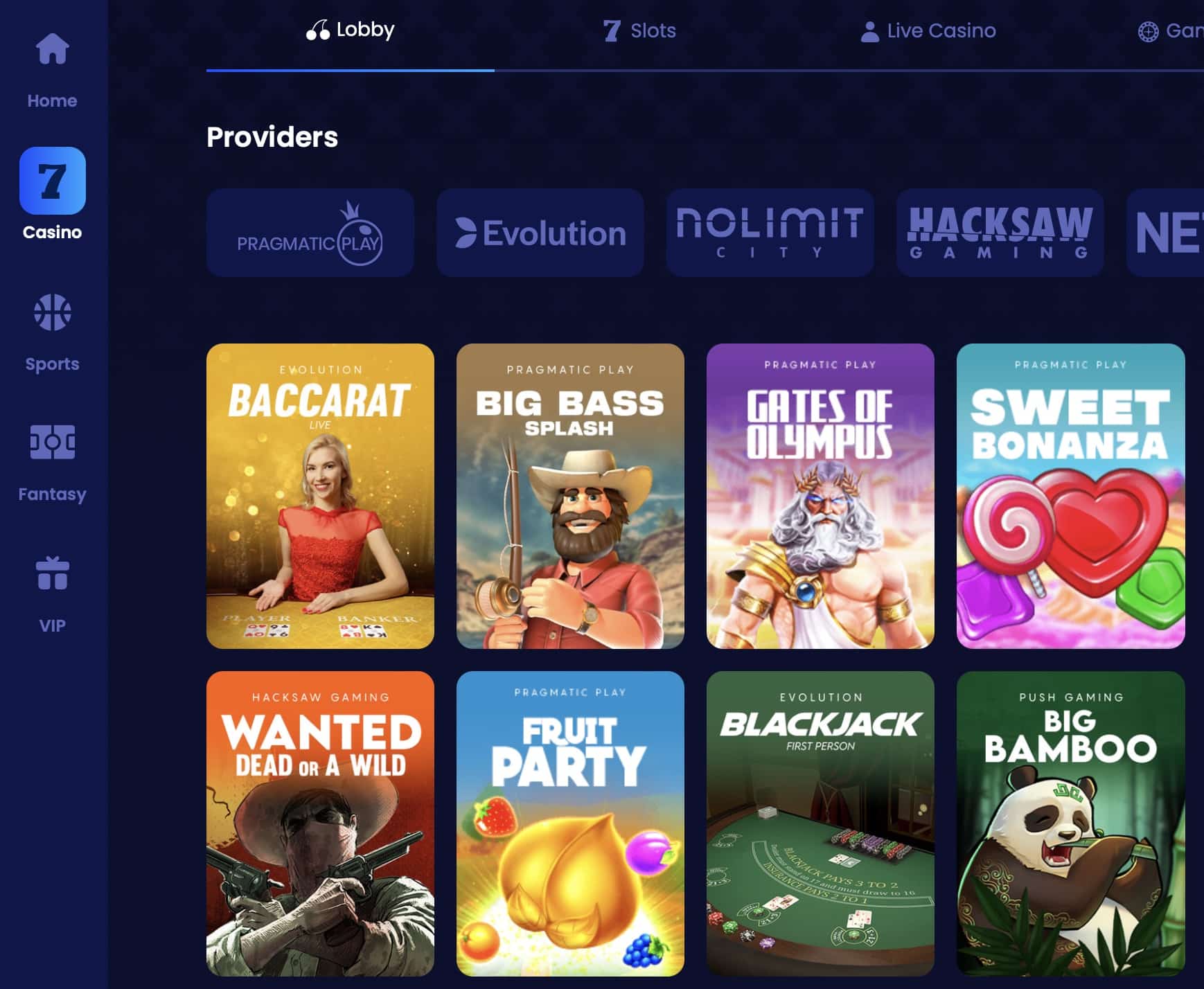Open the Fantasy field icon
Screen dimensions: 1204x989
(x=53, y=442)
